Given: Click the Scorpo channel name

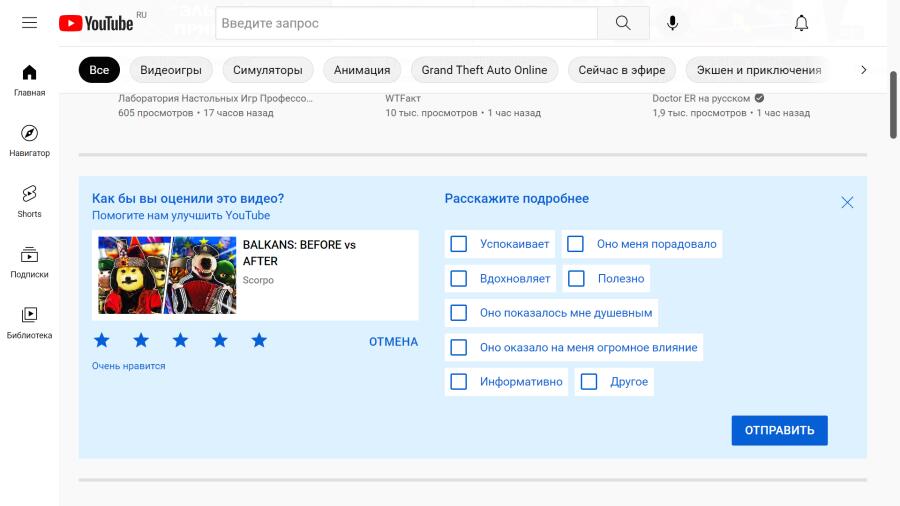Looking at the screenshot, I should [258, 280].
